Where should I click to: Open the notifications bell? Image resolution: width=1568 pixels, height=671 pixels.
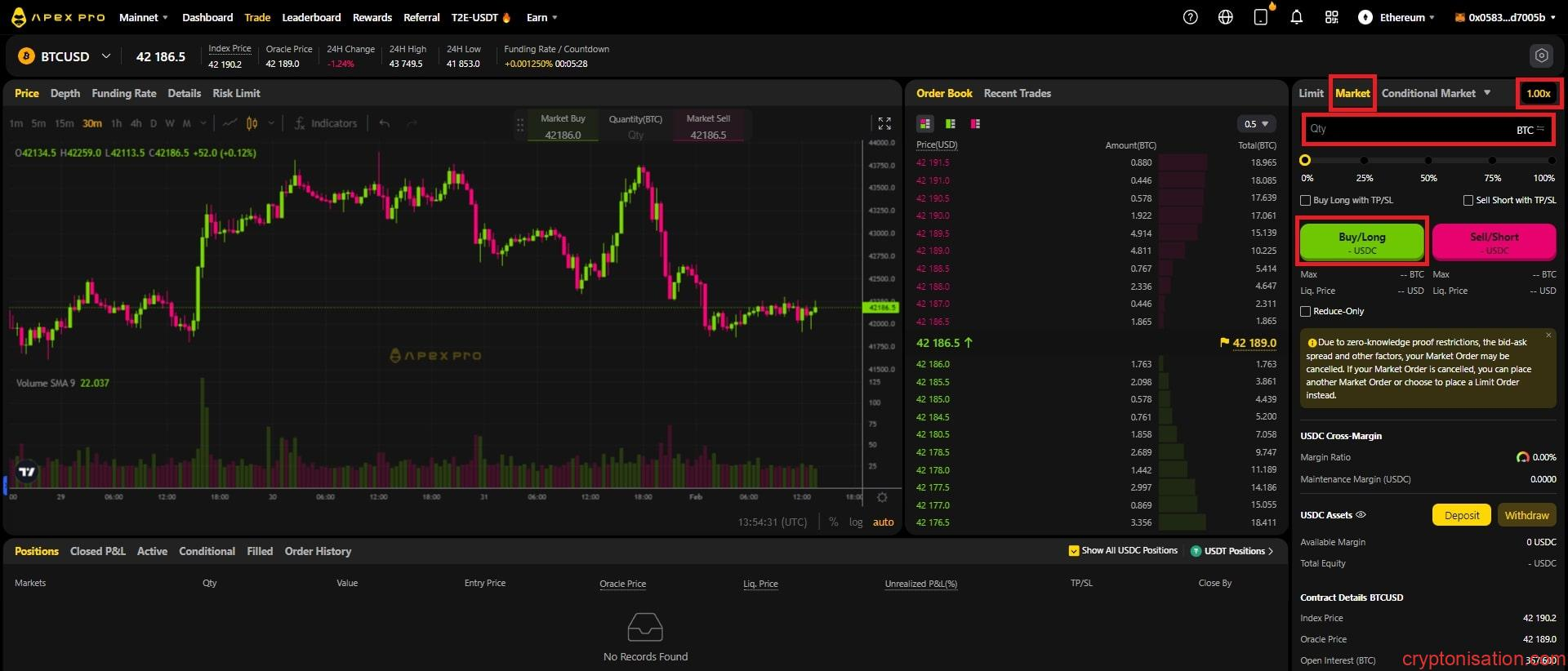click(1296, 17)
